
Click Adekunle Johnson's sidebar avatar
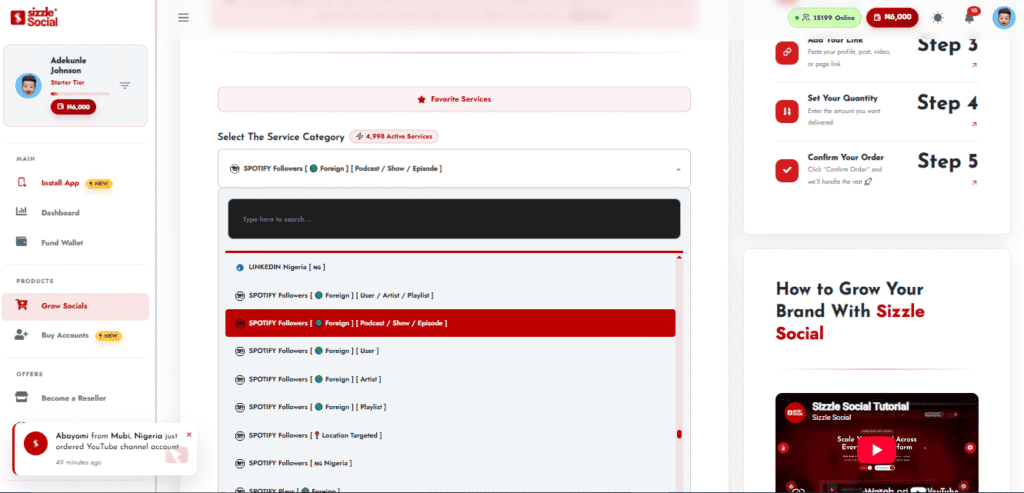point(28,86)
